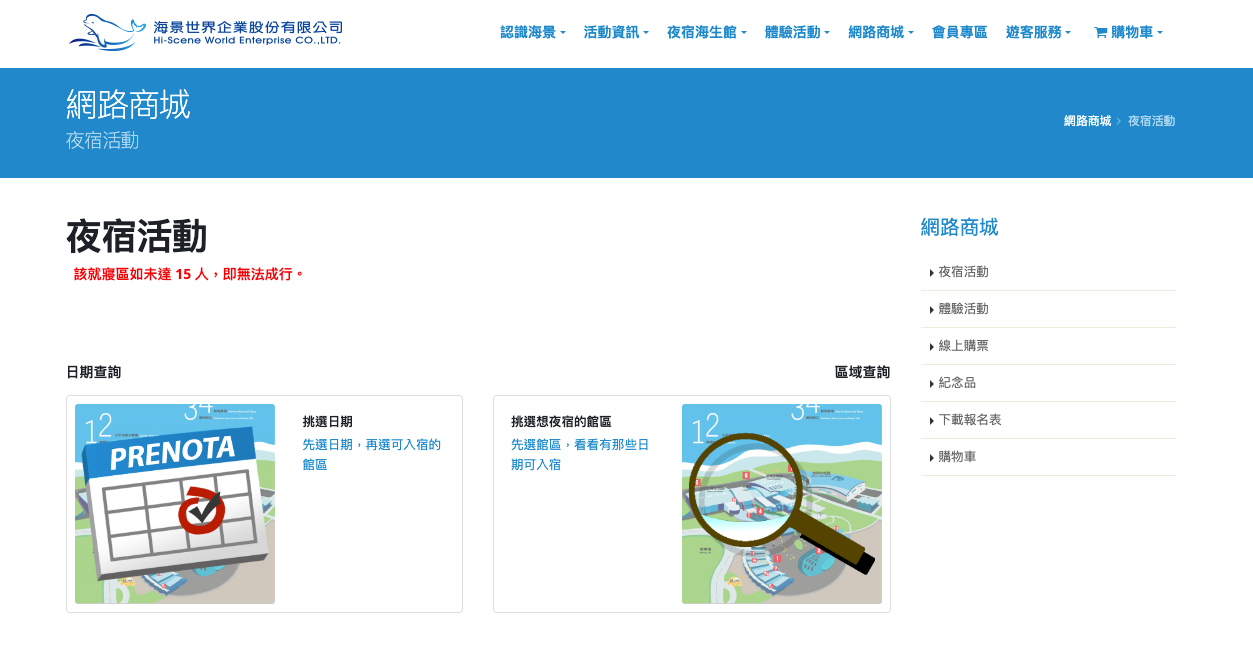Click 下載報名表 sidebar link

tap(969, 420)
